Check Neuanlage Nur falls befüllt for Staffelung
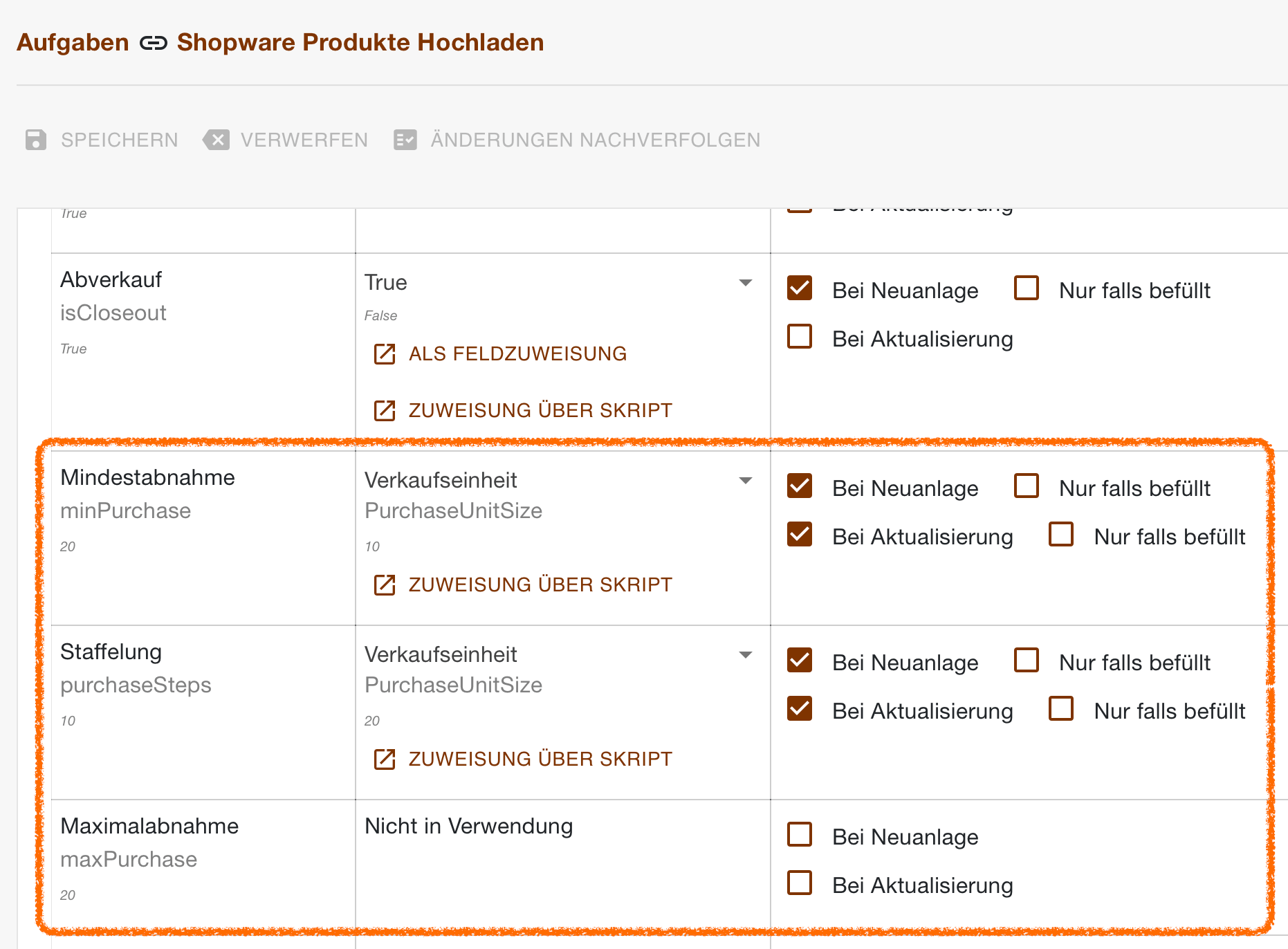 point(1027,660)
